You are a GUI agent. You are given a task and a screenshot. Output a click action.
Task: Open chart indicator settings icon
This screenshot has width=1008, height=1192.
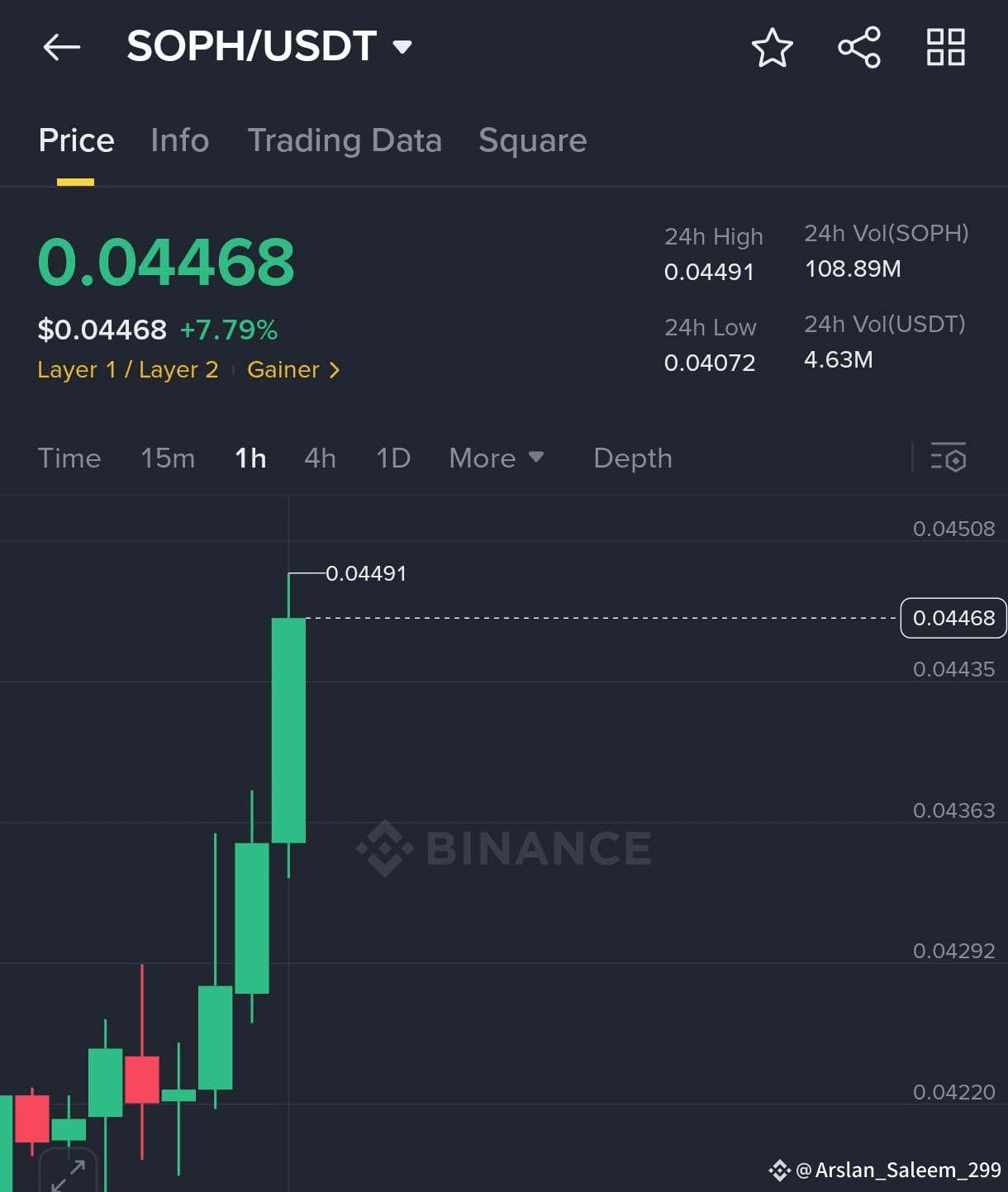(x=948, y=457)
